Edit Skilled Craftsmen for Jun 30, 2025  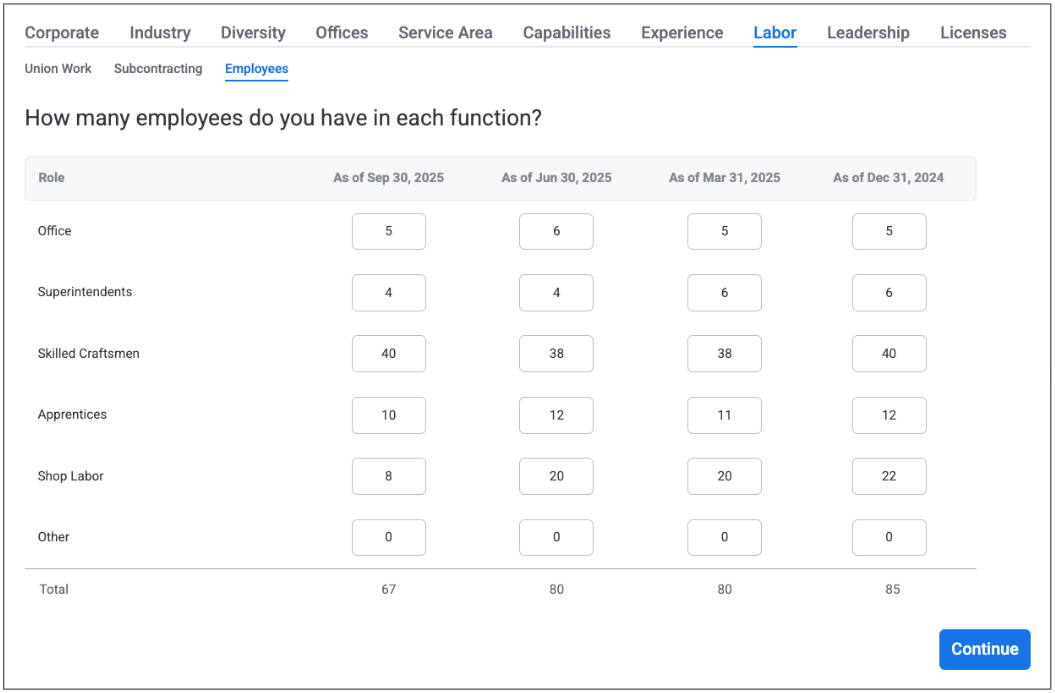[x=556, y=354]
